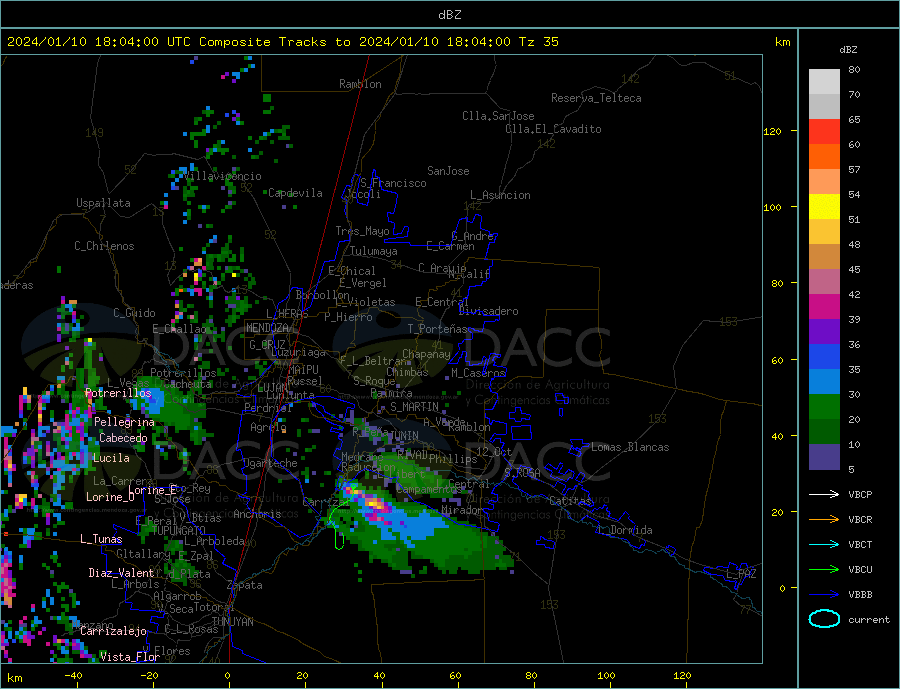This screenshot has width=900, height=689.
Task: Click the Diaz_Valent label
Action: (x=122, y=573)
